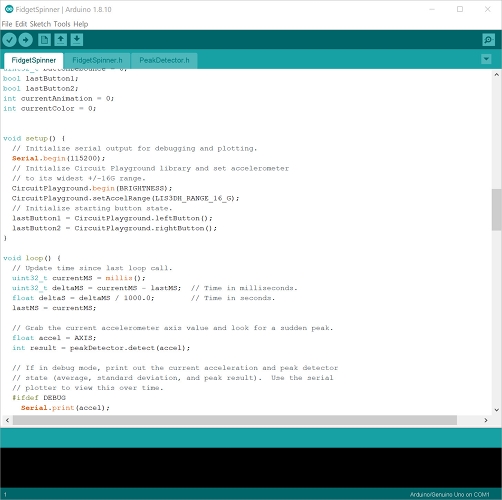Open the Edit menu
The width and height of the screenshot is (502, 500).
coord(21,24)
